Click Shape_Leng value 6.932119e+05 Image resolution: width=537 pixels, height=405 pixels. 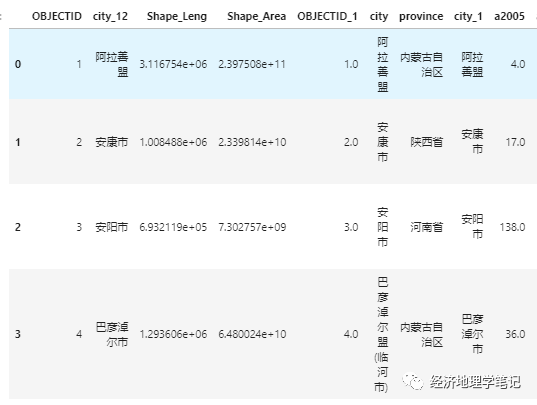[x=173, y=227]
